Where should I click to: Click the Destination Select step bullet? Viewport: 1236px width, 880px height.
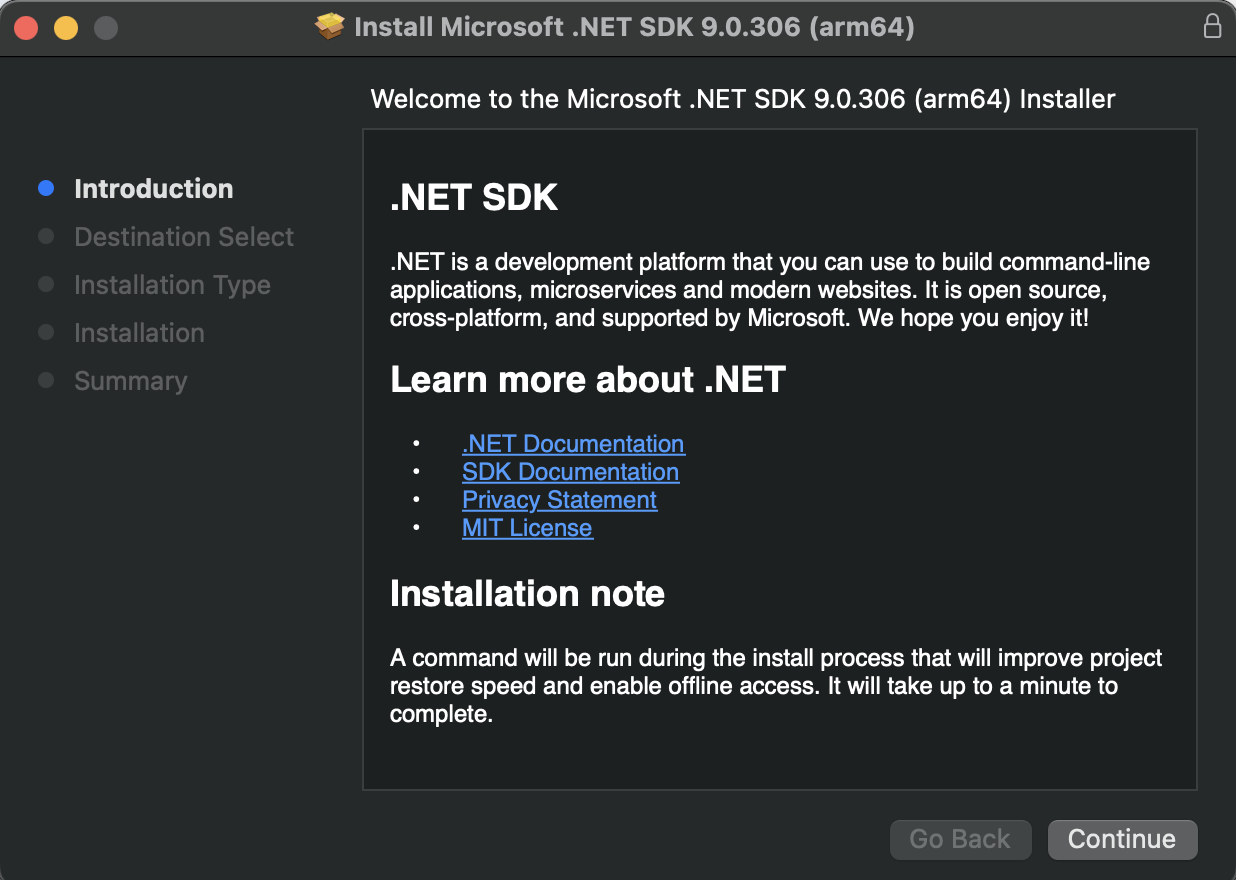[45, 236]
